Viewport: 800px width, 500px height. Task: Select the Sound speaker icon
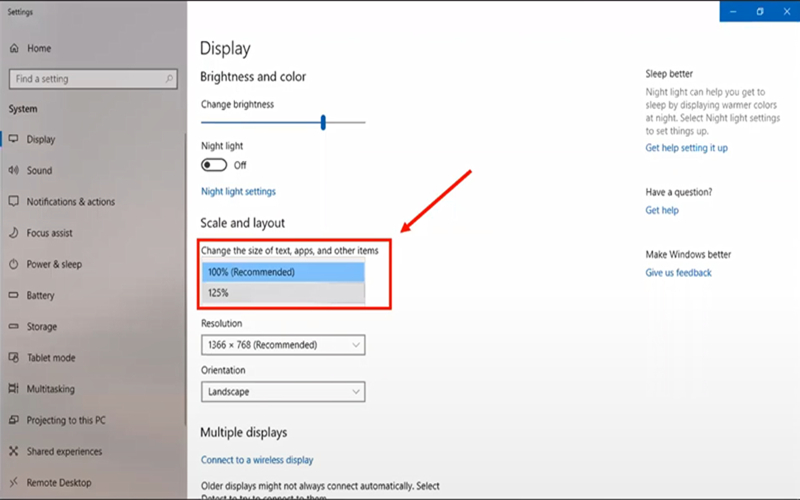tap(14, 171)
